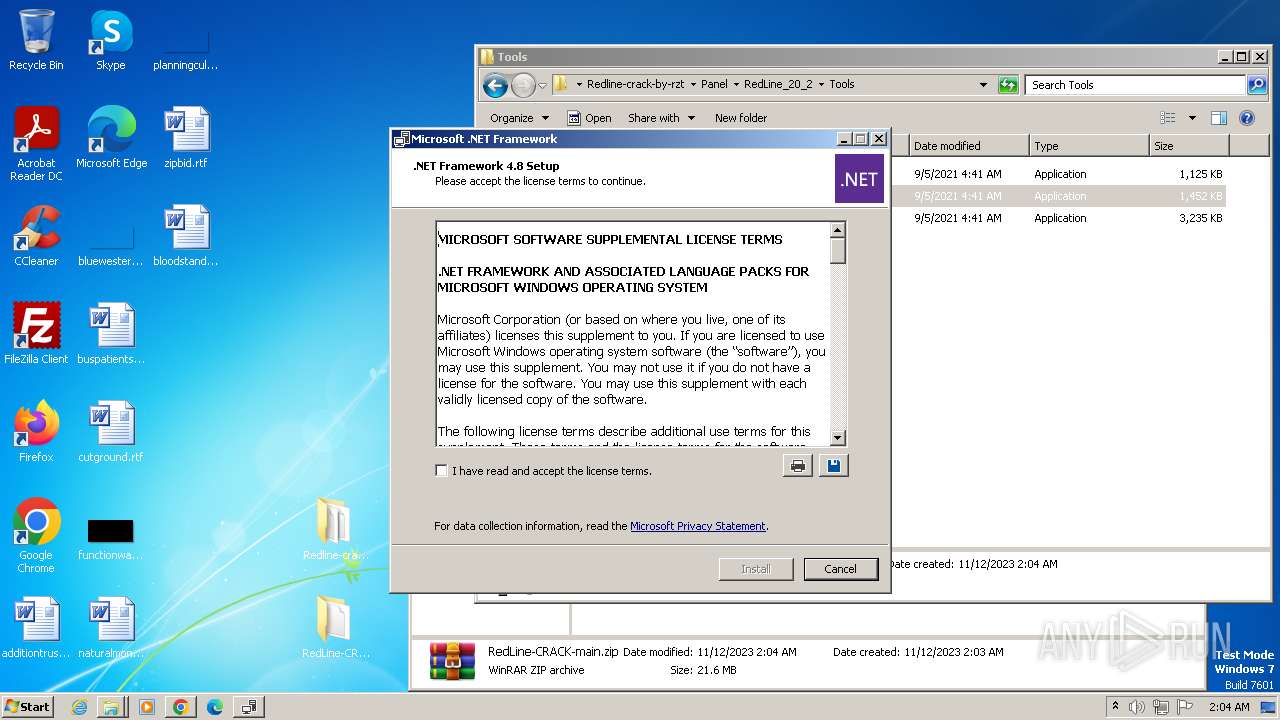Open recent pages dropdown near back button
Viewport: 1280px width, 720px height.
pyautogui.click(x=543, y=86)
